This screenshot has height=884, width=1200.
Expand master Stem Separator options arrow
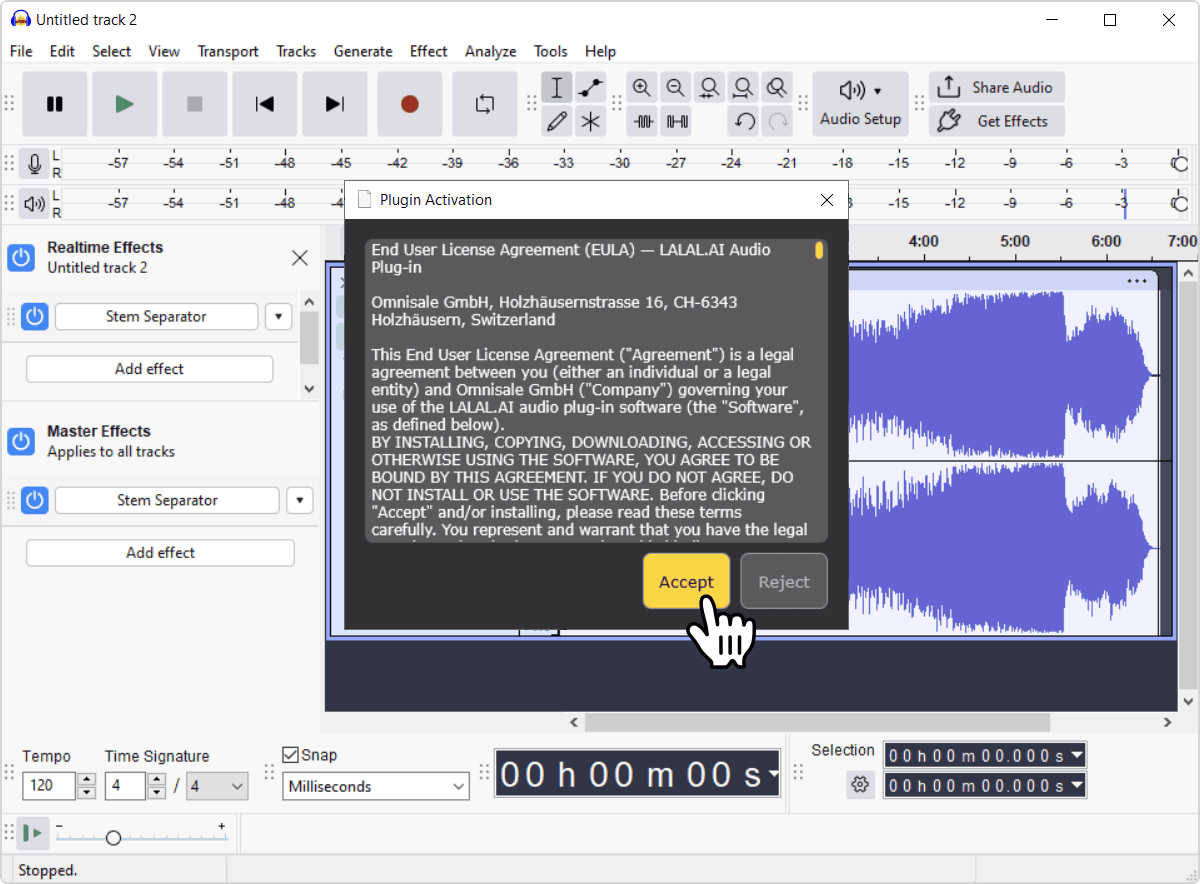point(300,500)
